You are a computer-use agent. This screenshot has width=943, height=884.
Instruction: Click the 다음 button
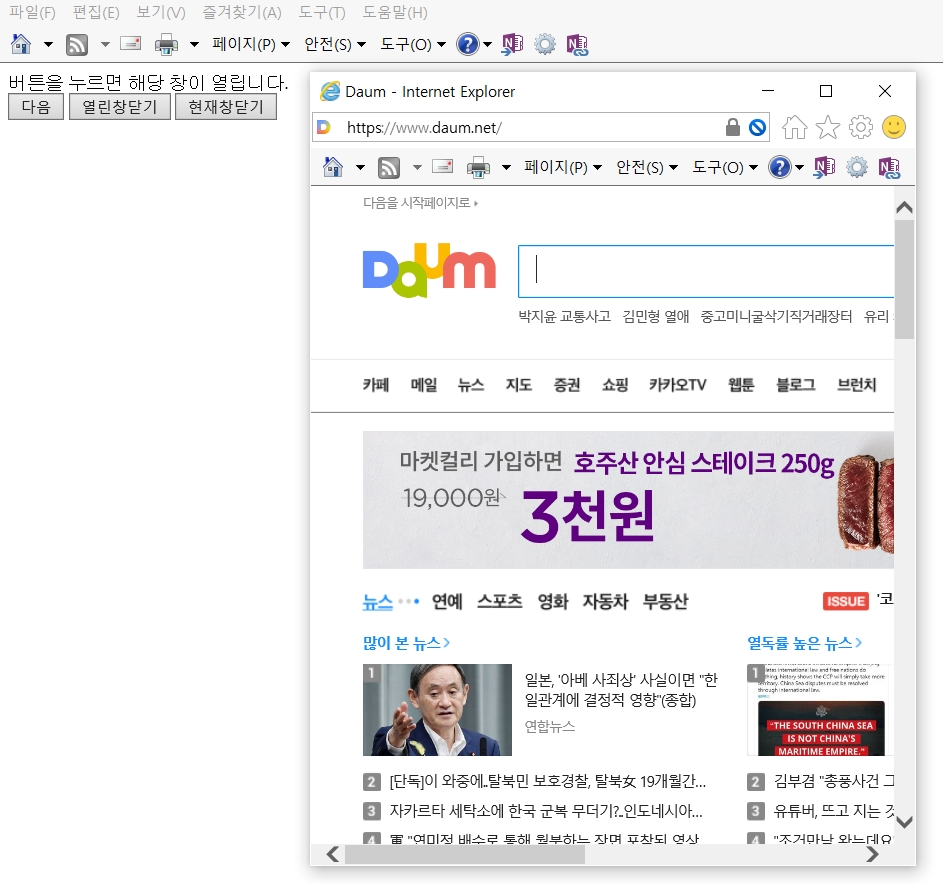point(35,106)
